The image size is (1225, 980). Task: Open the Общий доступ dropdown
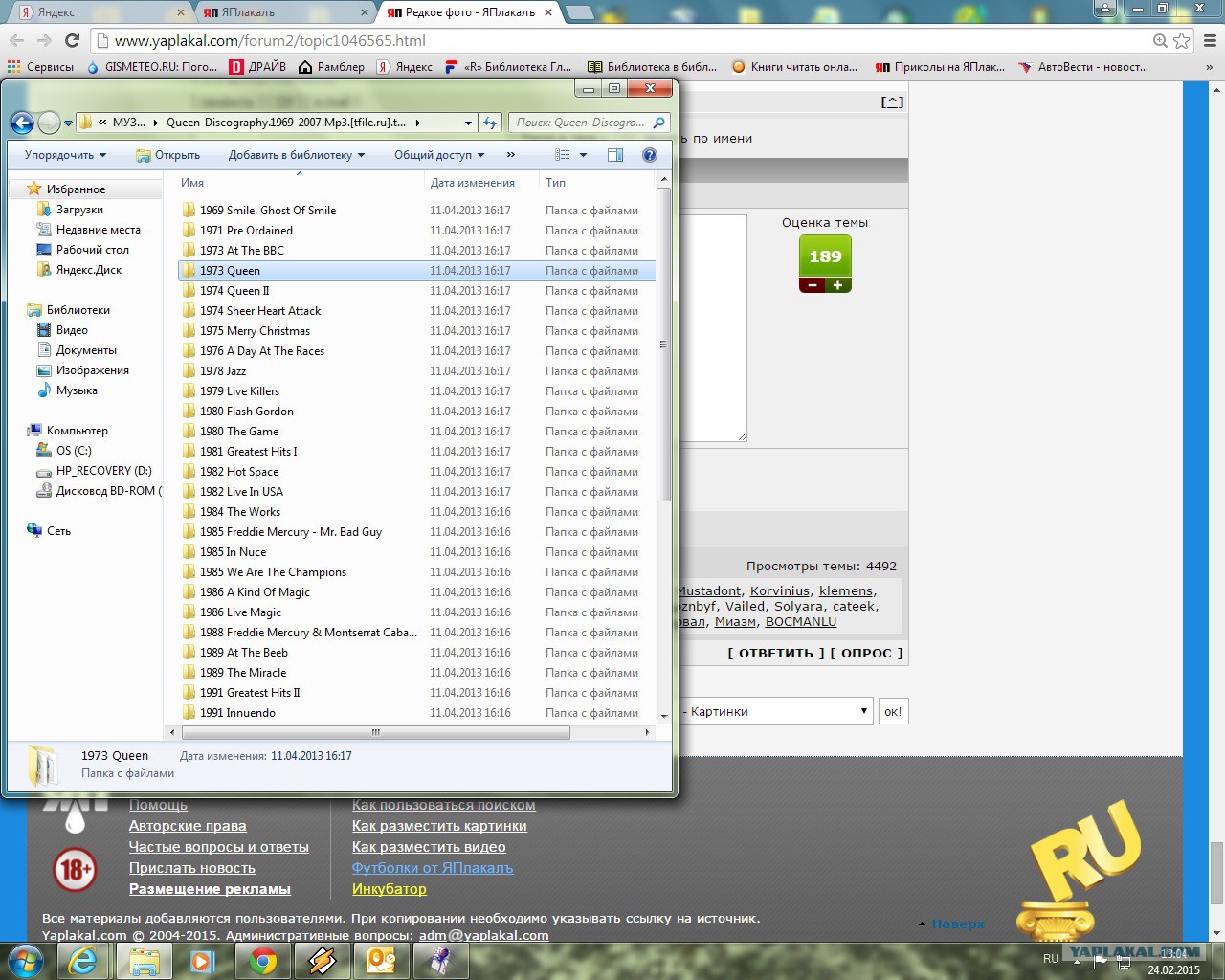[x=439, y=155]
